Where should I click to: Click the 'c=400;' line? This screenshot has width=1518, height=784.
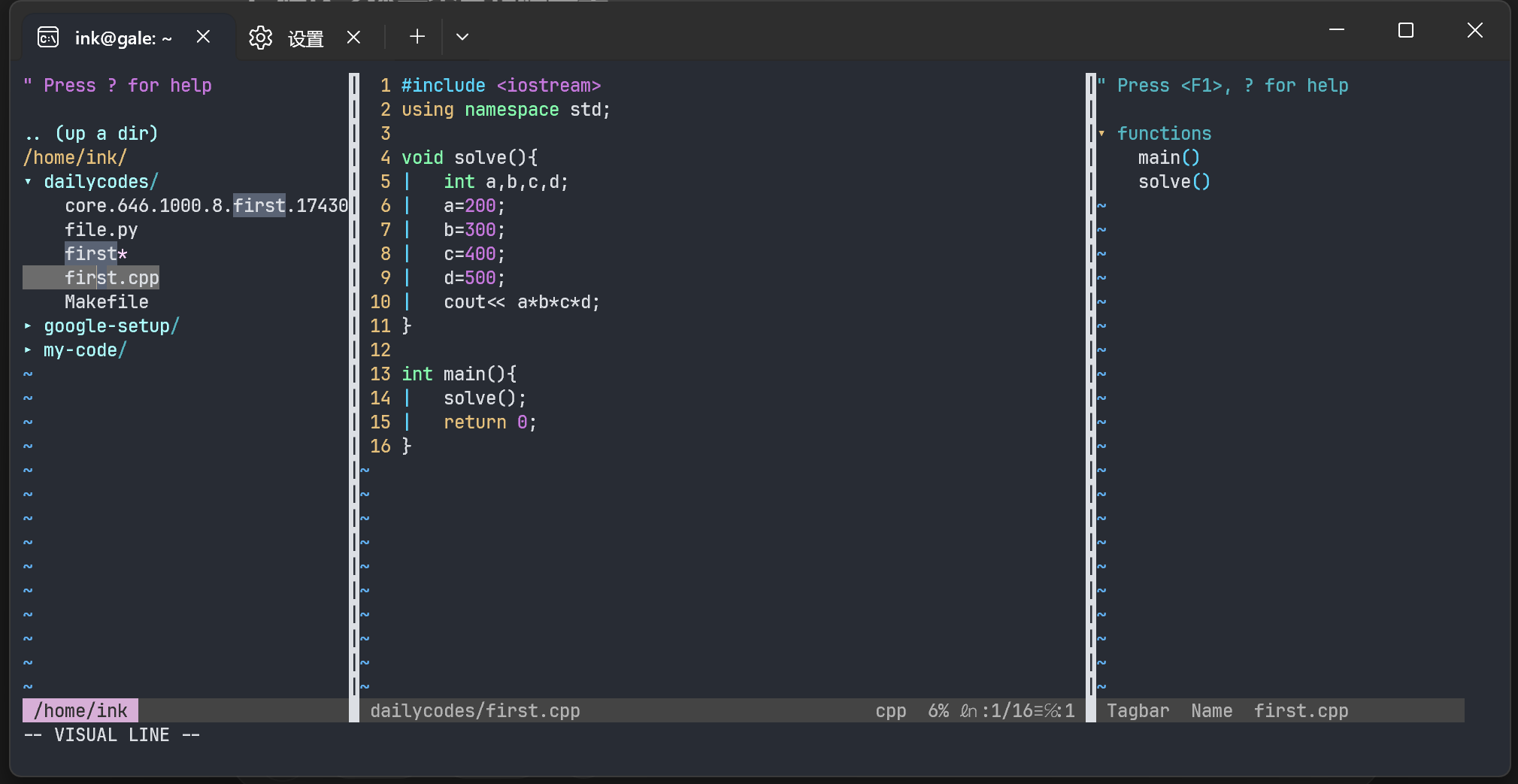(x=474, y=254)
